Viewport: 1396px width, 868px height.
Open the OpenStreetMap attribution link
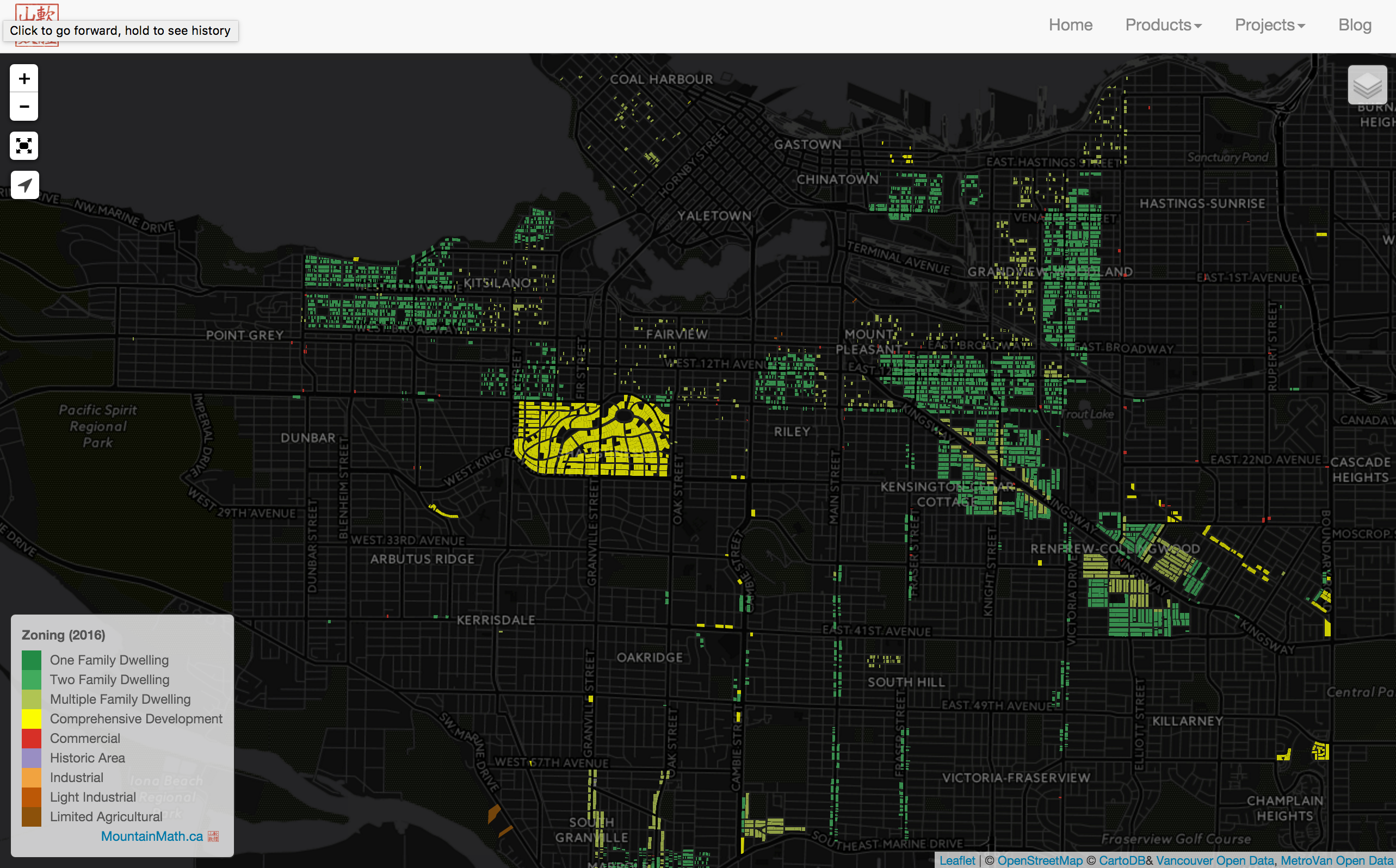click(1040, 860)
